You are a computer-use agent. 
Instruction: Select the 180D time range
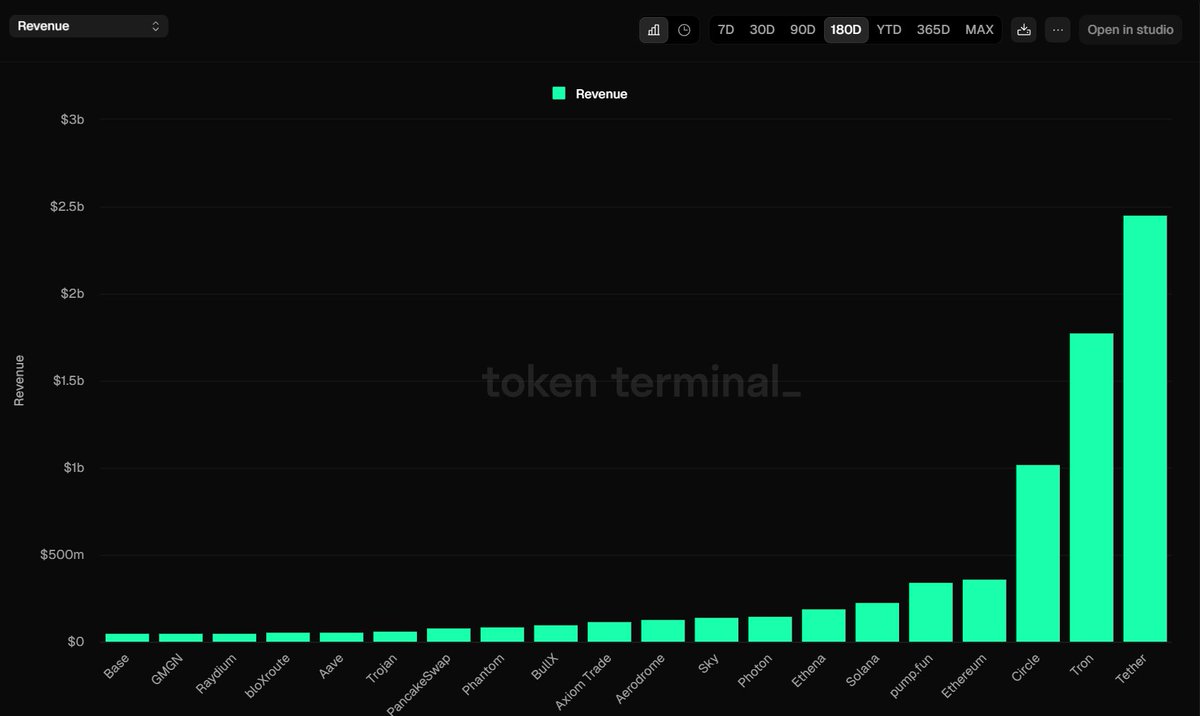[x=846, y=30]
